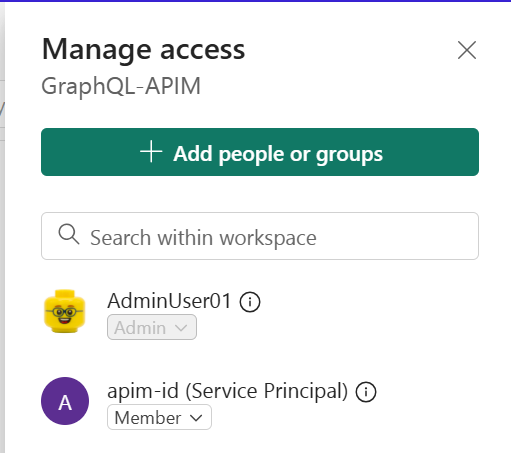Click the Member role label text
The height and width of the screenshot is (453, 511).
point(148,418)
